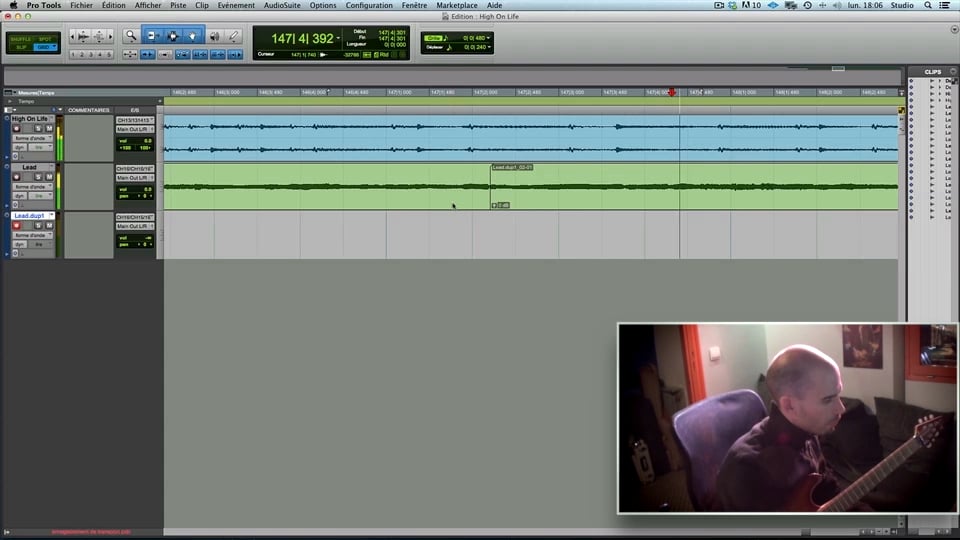Enable Slip edit mode
960x540 pixels.
[x=21, y=47]
